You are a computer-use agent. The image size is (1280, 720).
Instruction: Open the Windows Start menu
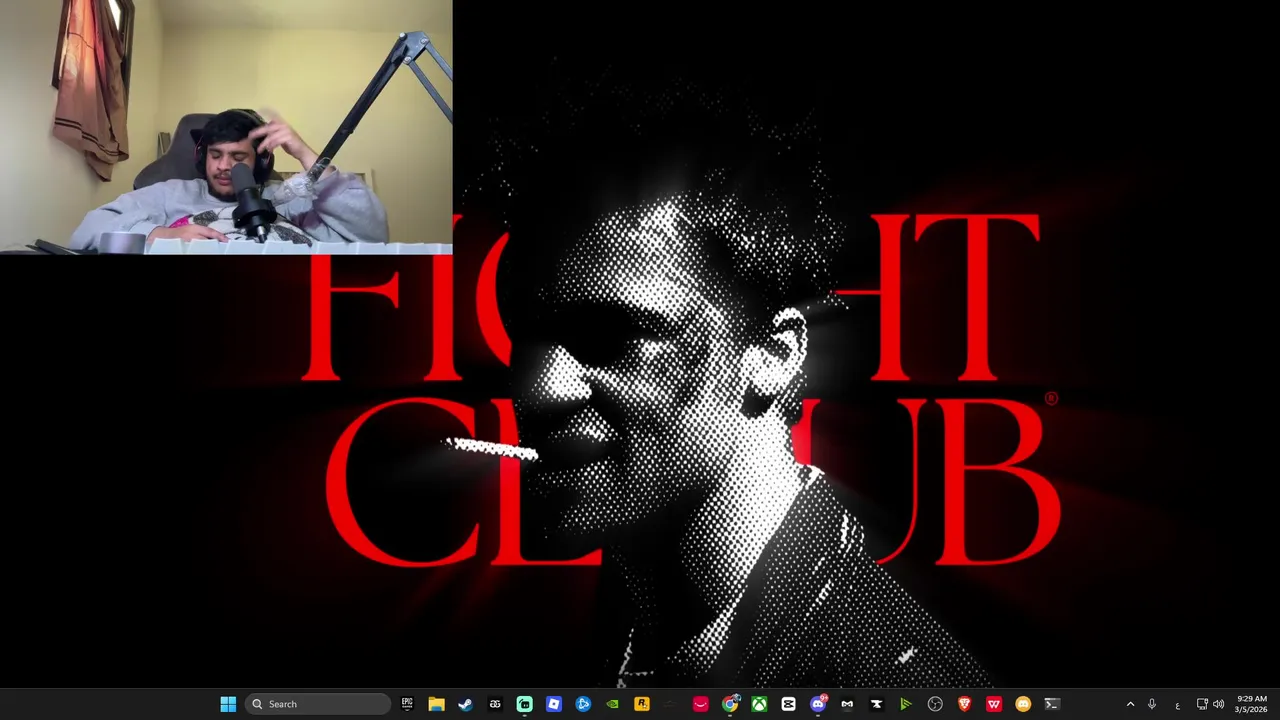(x=228, y=704)
